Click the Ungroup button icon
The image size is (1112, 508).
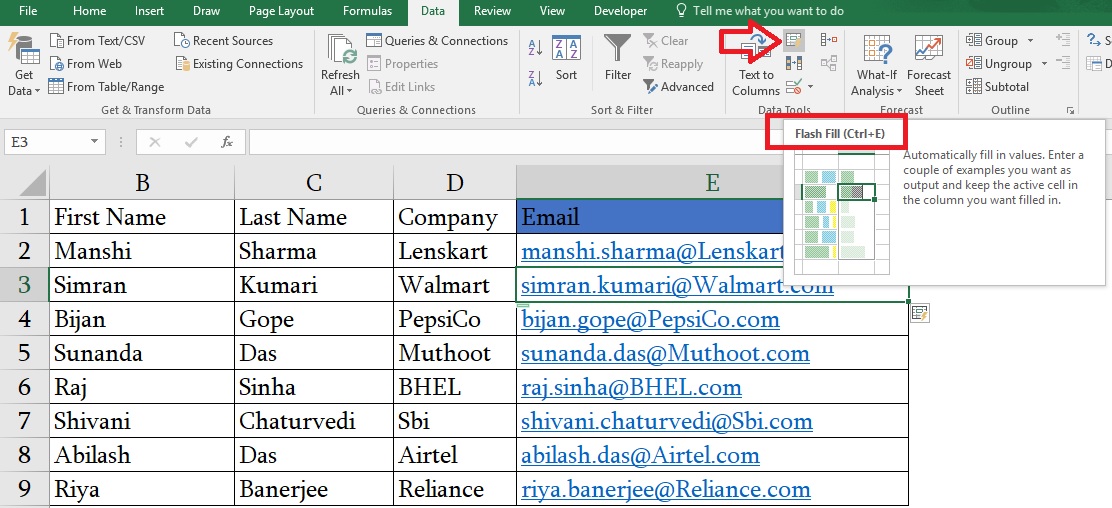tap(973, 64)
